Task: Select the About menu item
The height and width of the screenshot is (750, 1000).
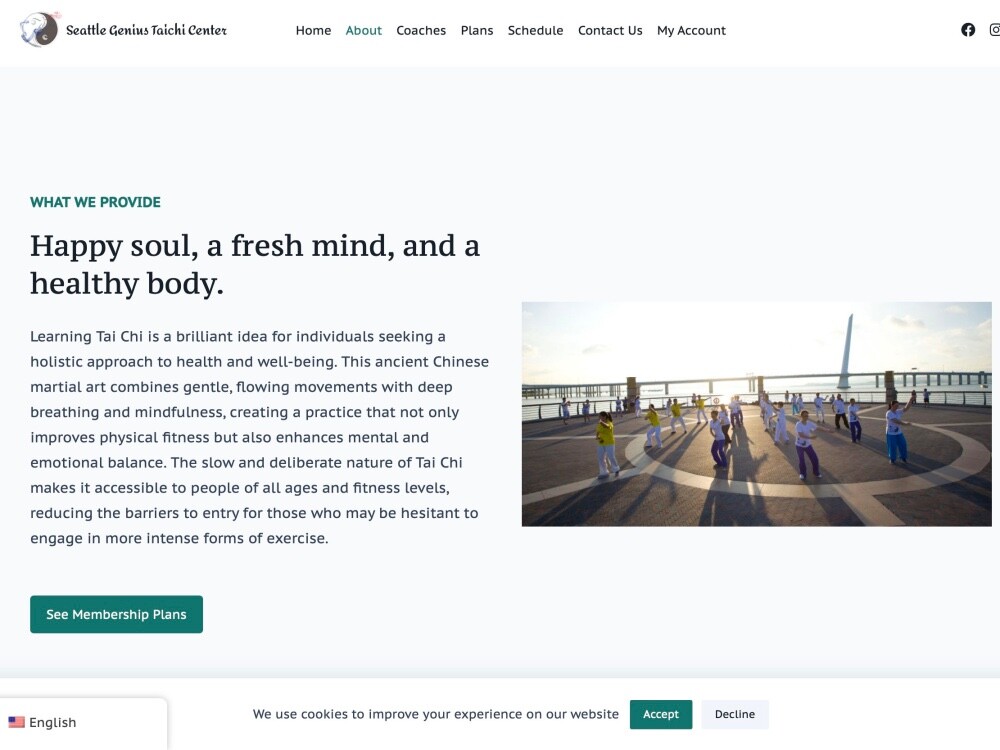Action: 364,31
